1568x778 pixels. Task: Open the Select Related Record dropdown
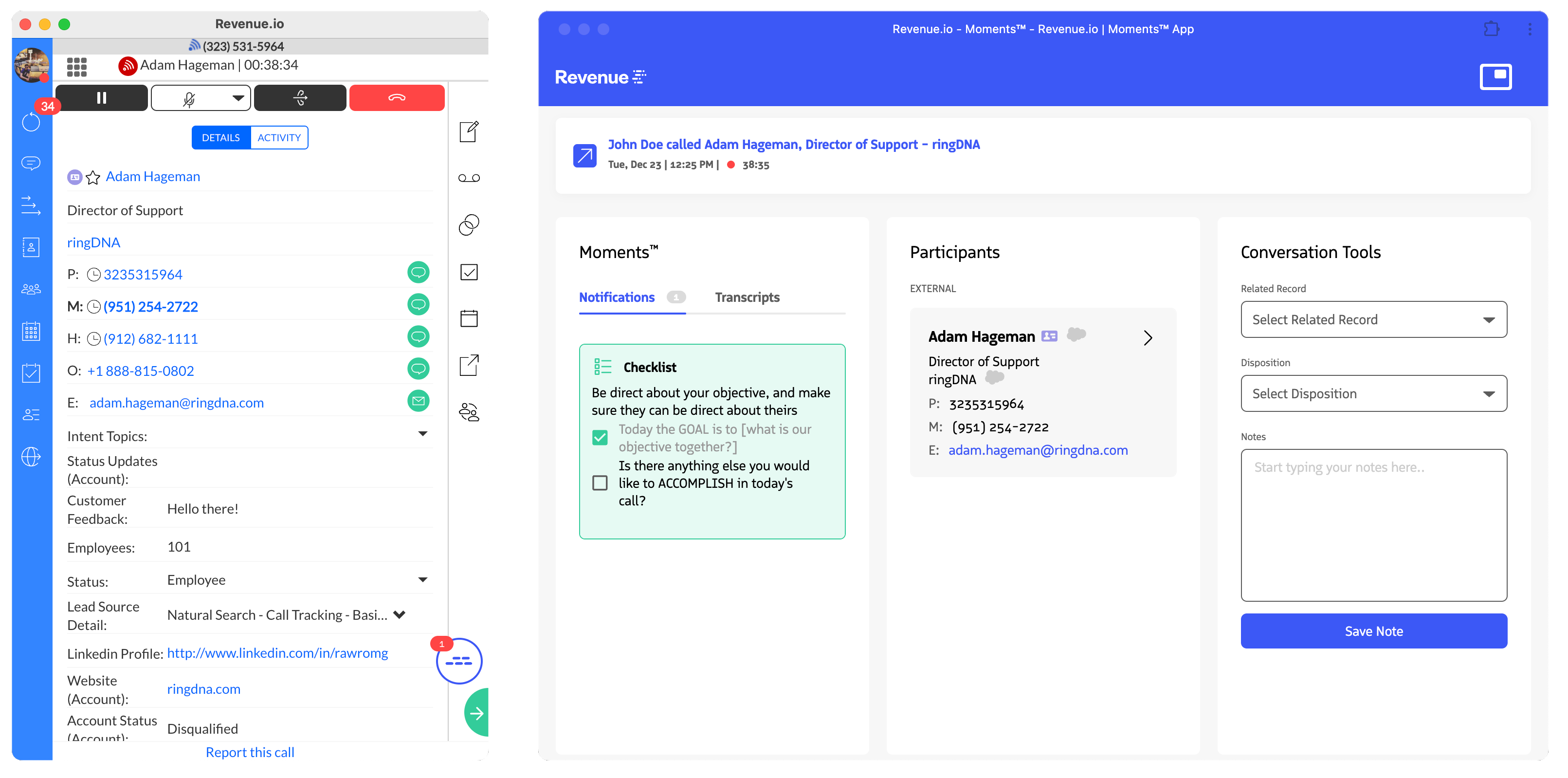(1373, 319)
